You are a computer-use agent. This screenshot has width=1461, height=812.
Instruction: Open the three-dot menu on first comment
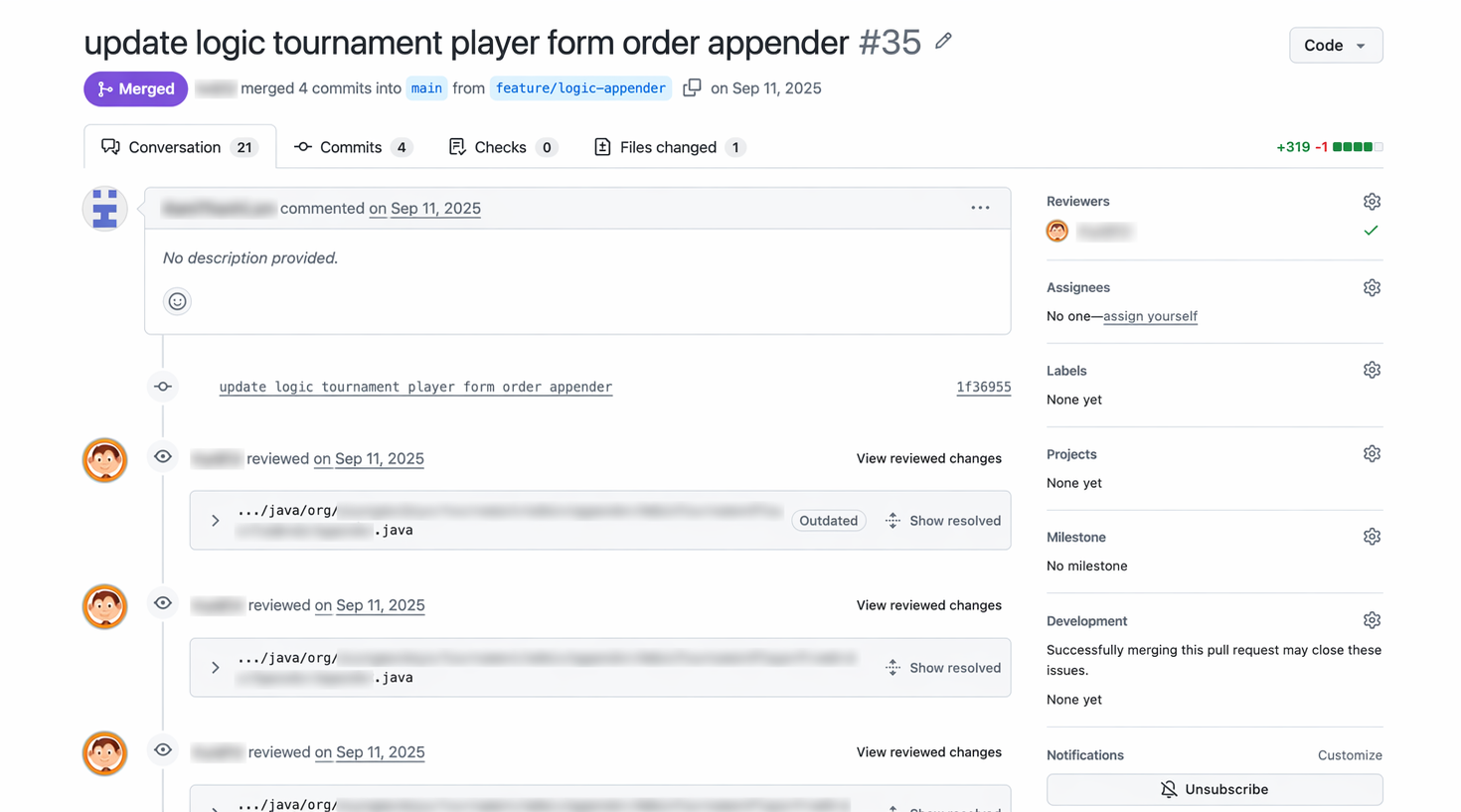[x=980, y=208]
